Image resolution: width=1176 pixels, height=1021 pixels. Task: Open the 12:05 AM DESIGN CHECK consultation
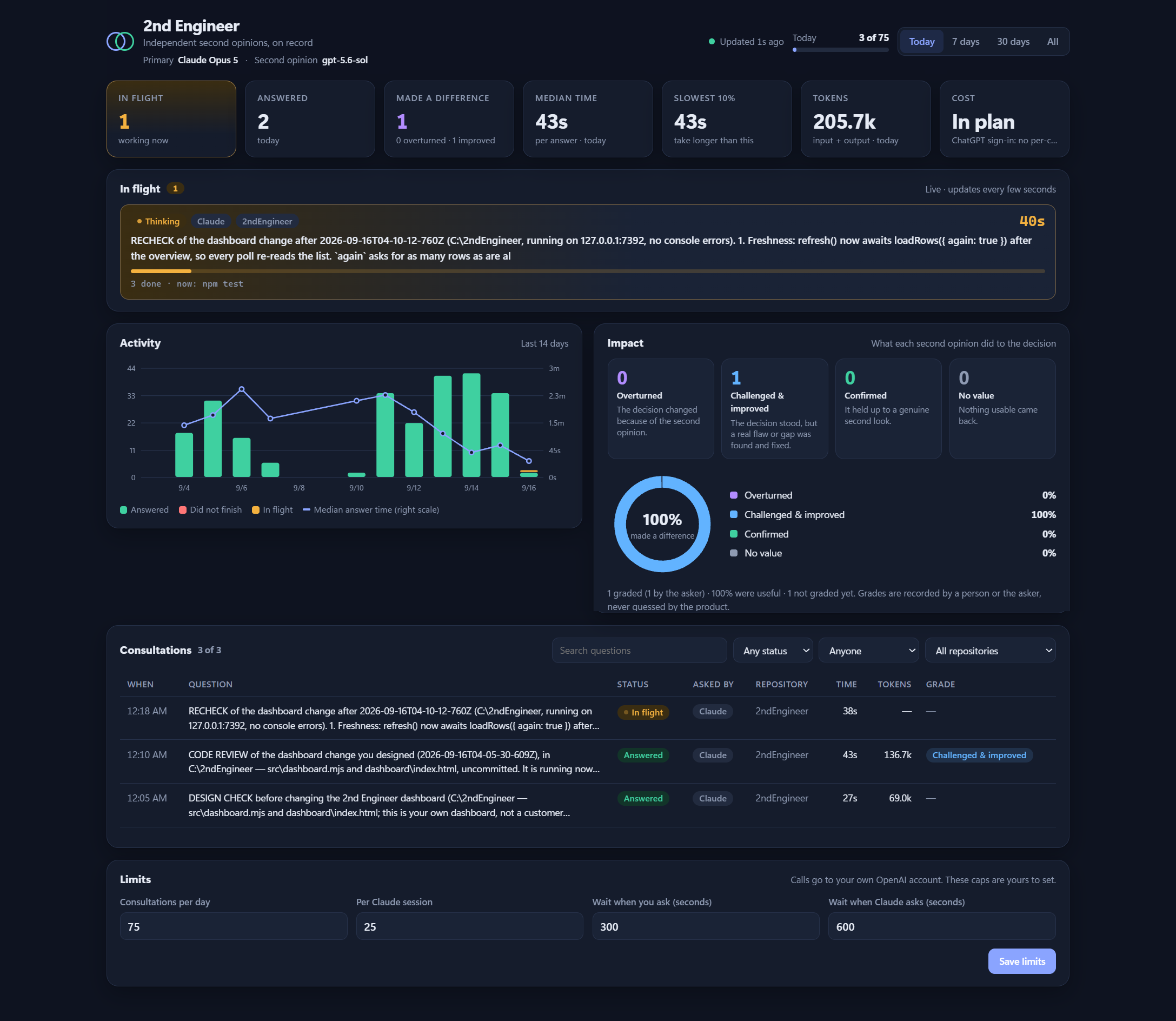point(587,805)
